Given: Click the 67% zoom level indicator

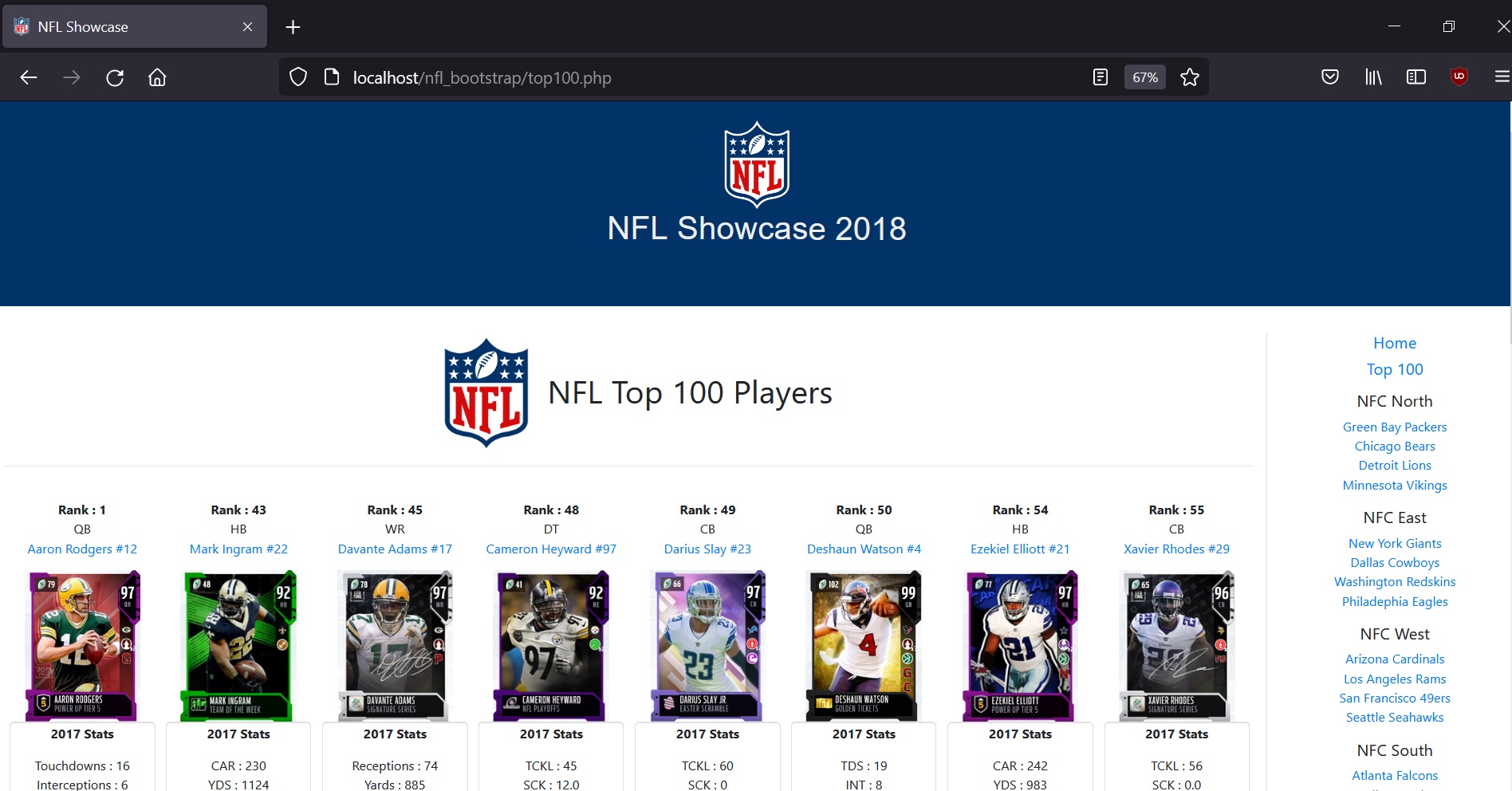Looking at the screenshot, I should [x=1144, y=77].
